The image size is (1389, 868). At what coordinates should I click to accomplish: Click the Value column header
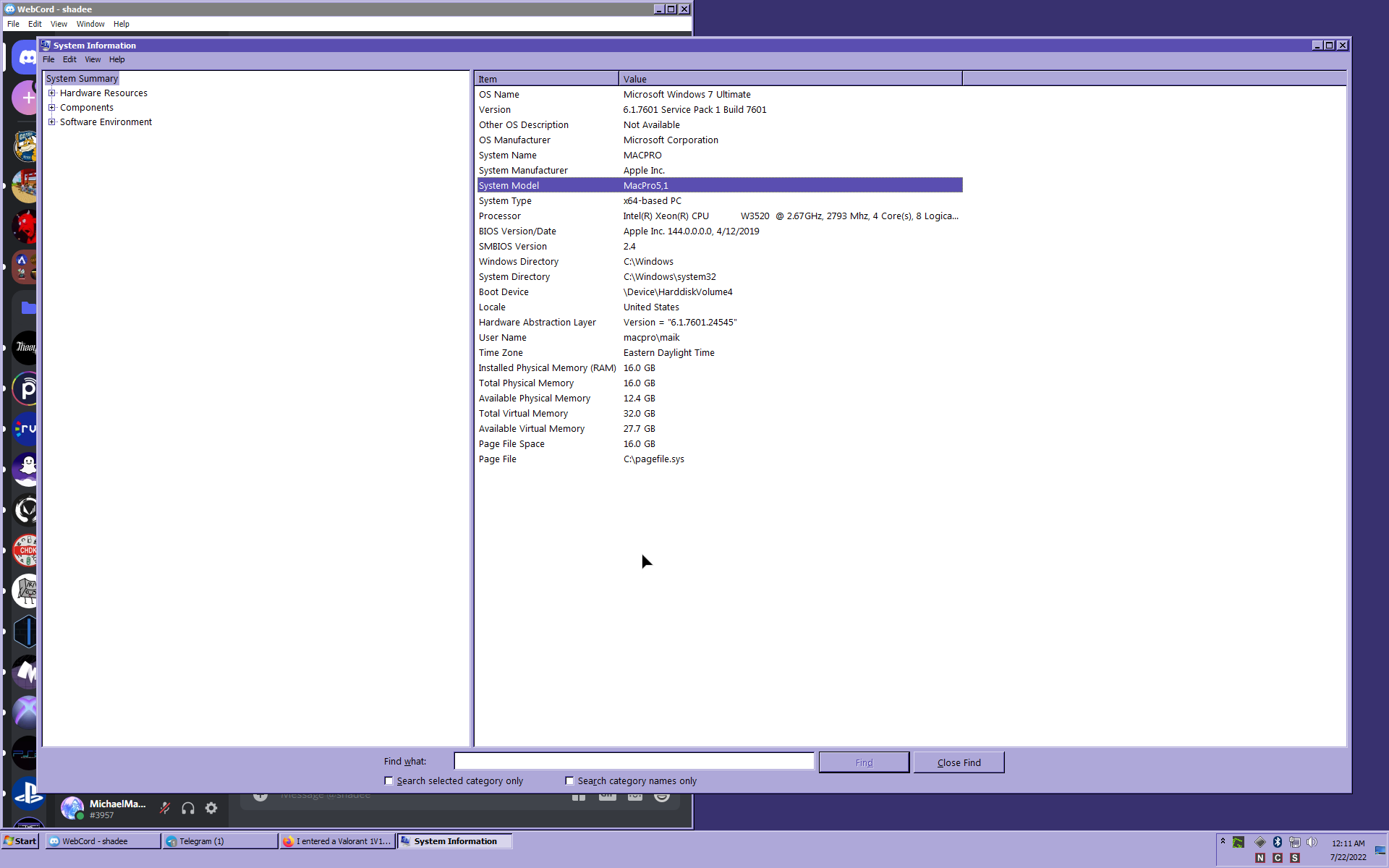click(791, 79)
